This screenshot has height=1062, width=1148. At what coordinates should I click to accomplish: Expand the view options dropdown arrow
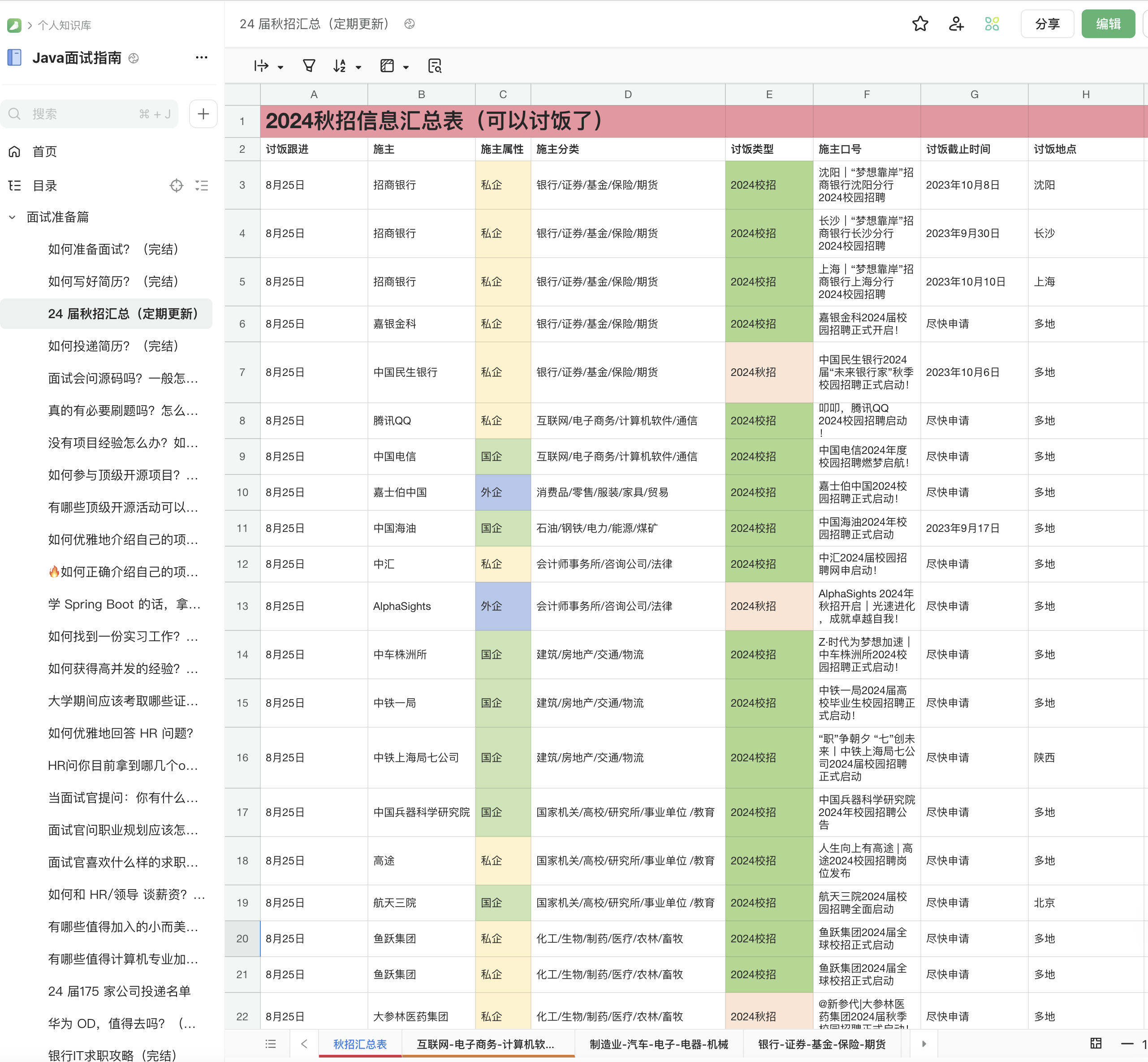[406, 67]
